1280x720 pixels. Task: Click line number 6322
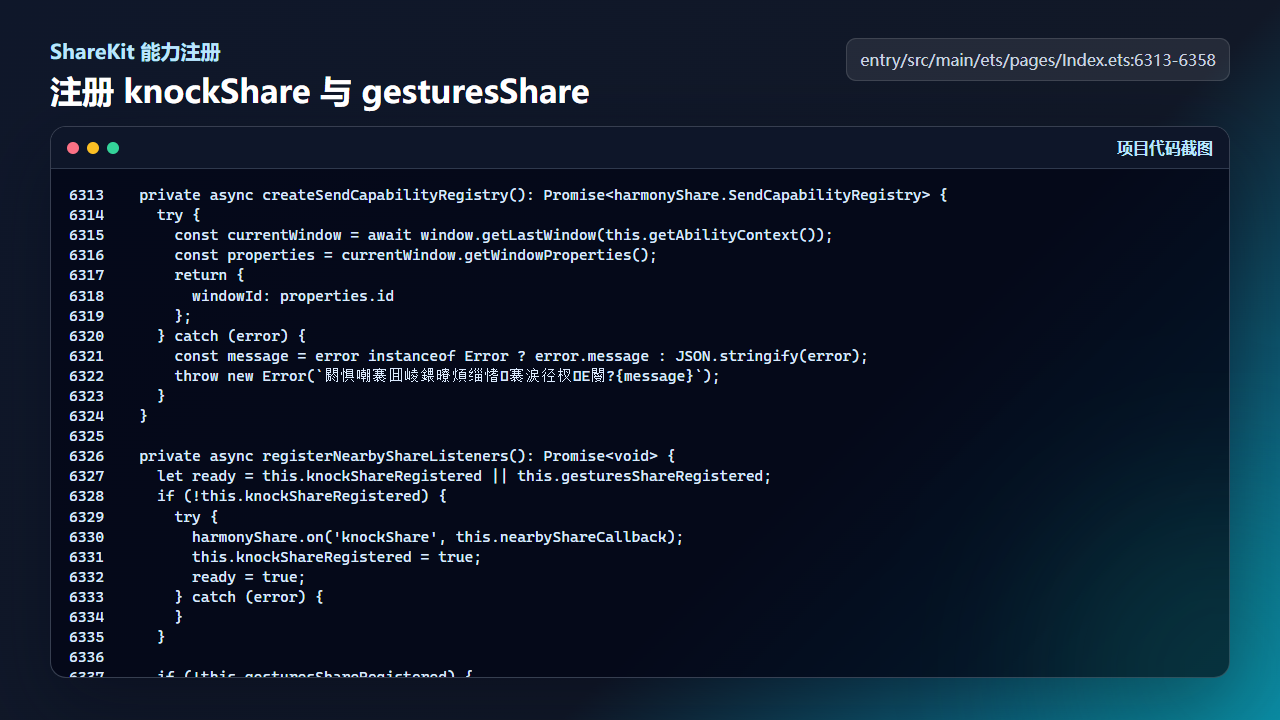[x=86, y=376]
